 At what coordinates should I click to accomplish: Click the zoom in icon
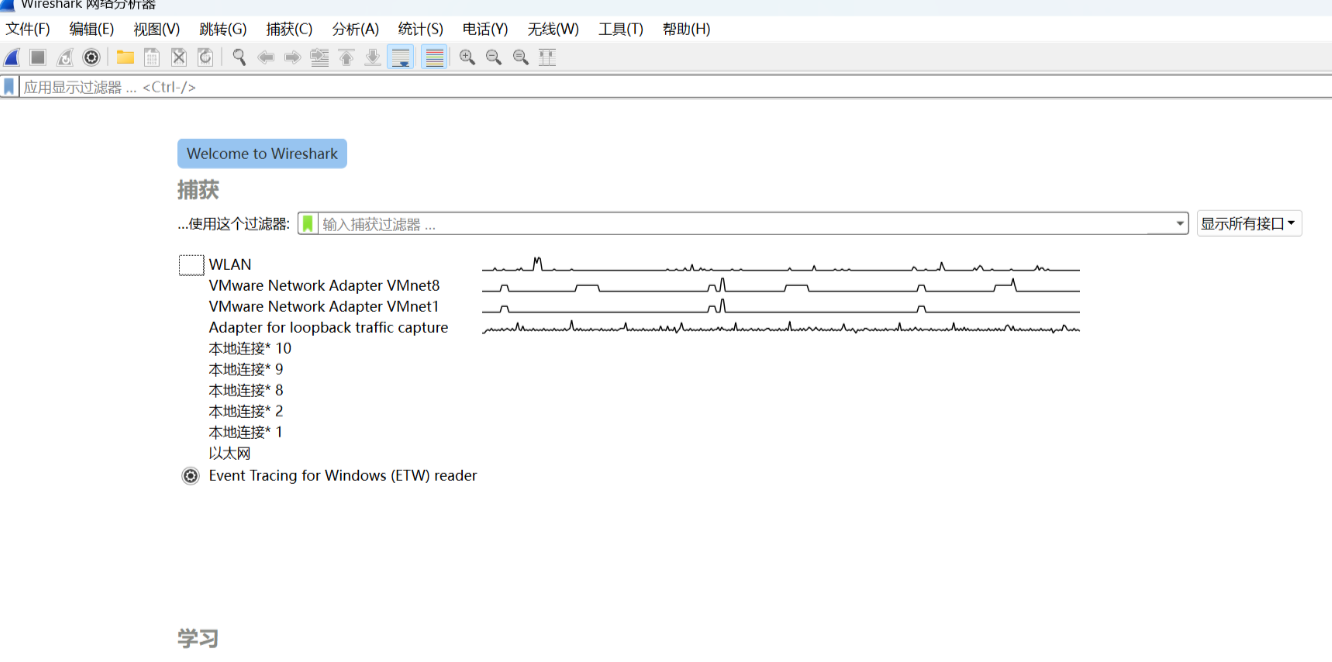coord(467,57)
